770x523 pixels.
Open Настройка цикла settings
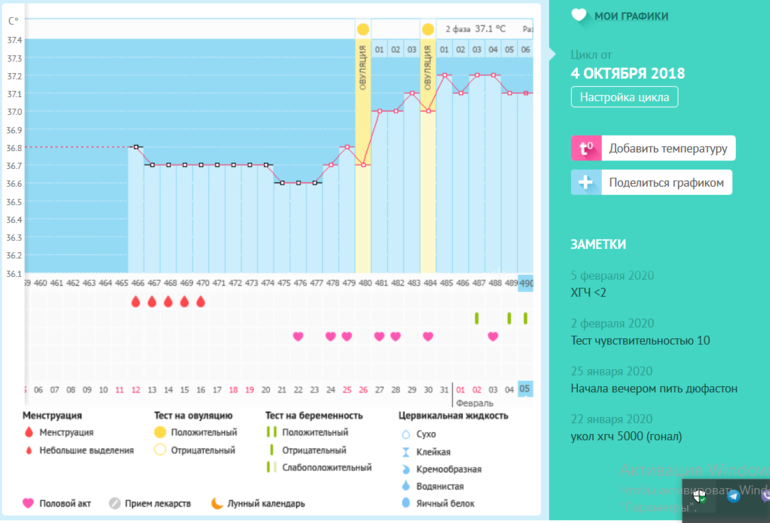click(x=625, y=97)
